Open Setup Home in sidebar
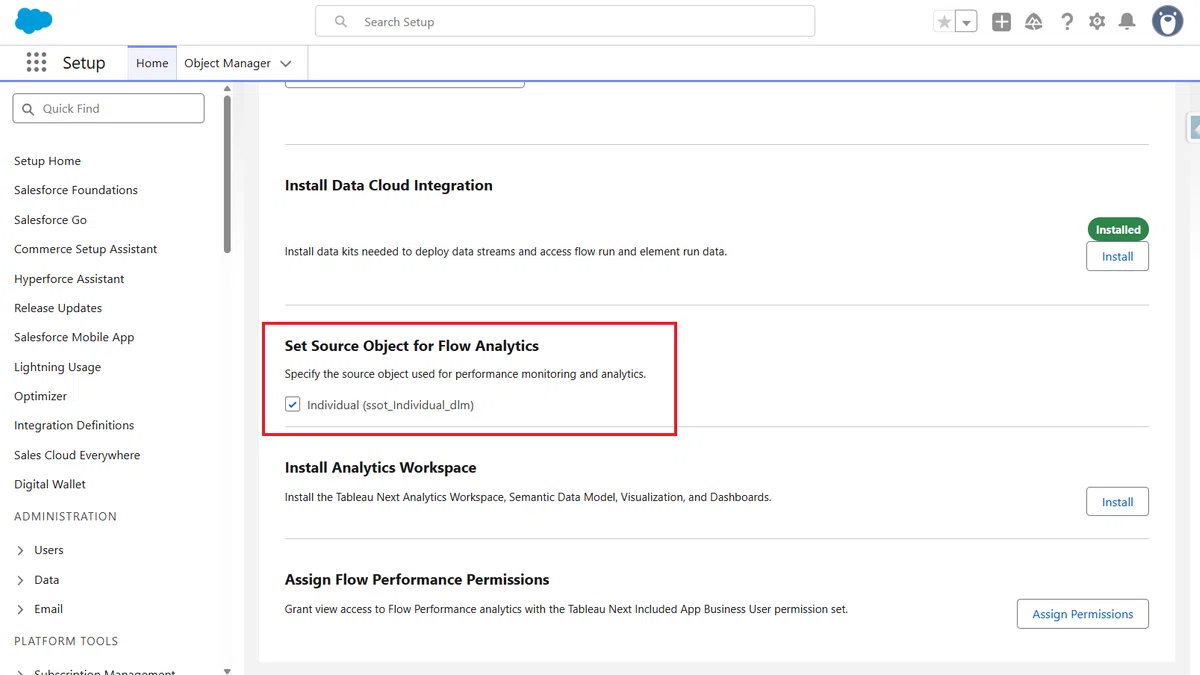This screenshot has width=1200, height=675. tap(47, 161)
